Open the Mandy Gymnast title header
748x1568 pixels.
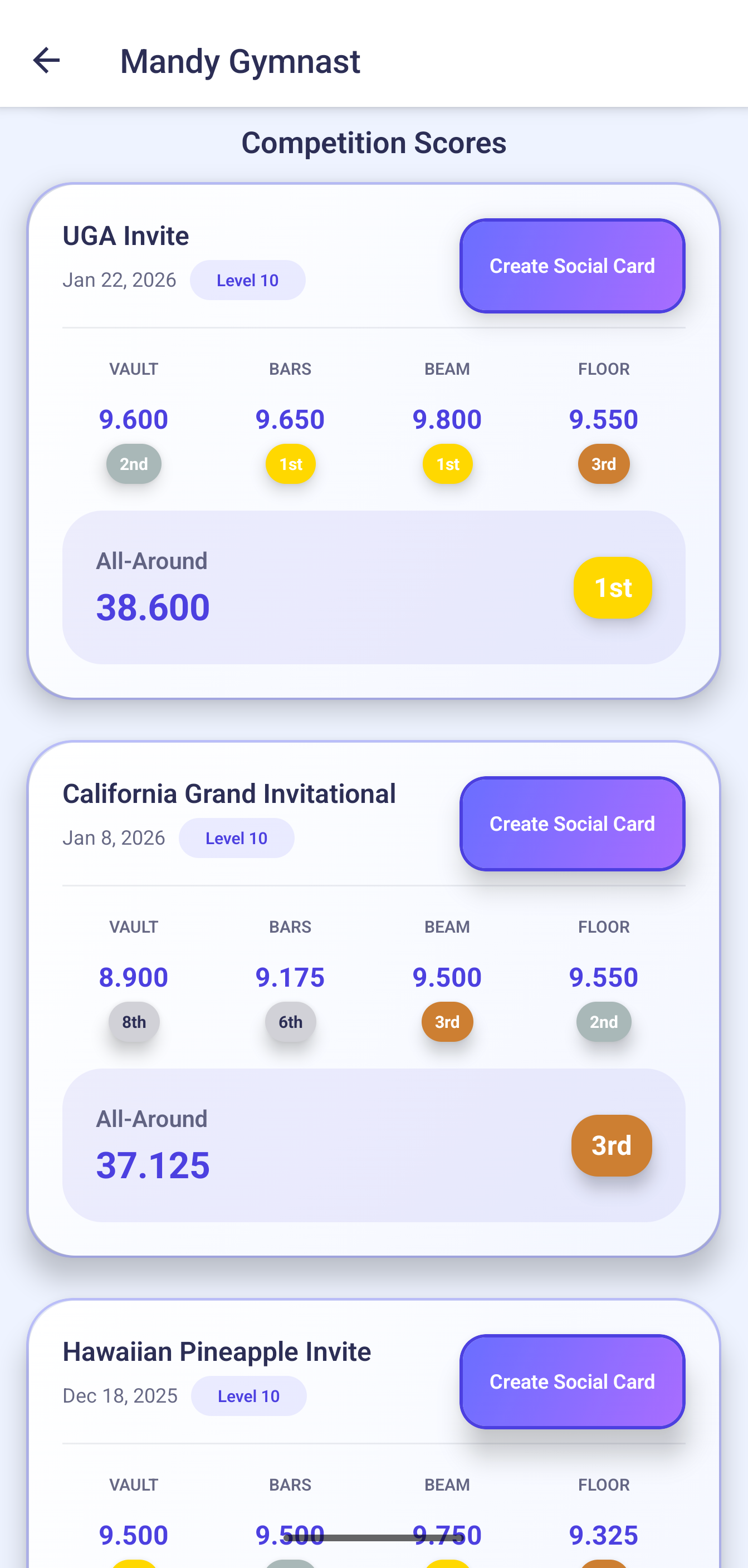point(239,60)
